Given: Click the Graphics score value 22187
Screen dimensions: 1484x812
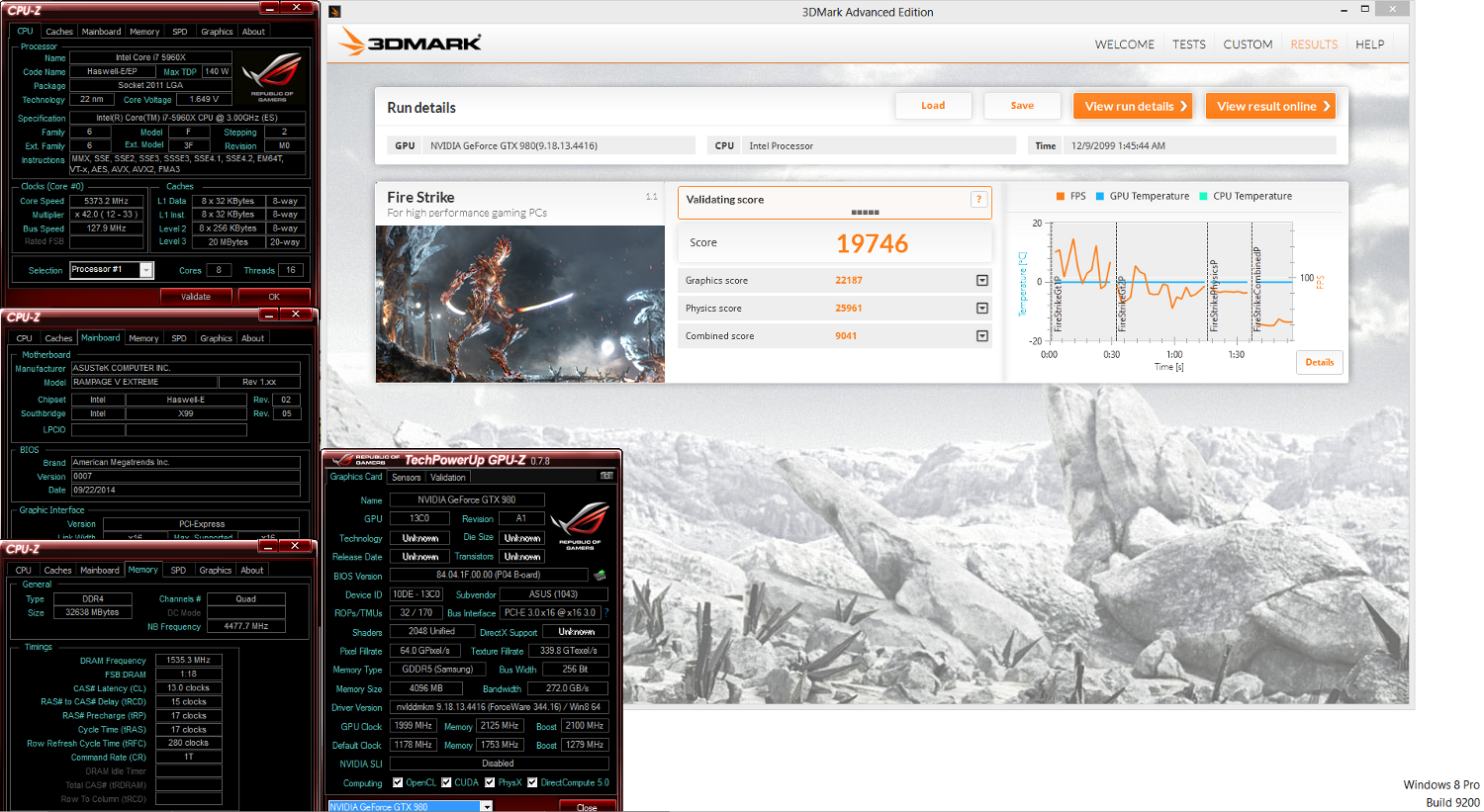Looking at the screenshot, I should [849, 280].
